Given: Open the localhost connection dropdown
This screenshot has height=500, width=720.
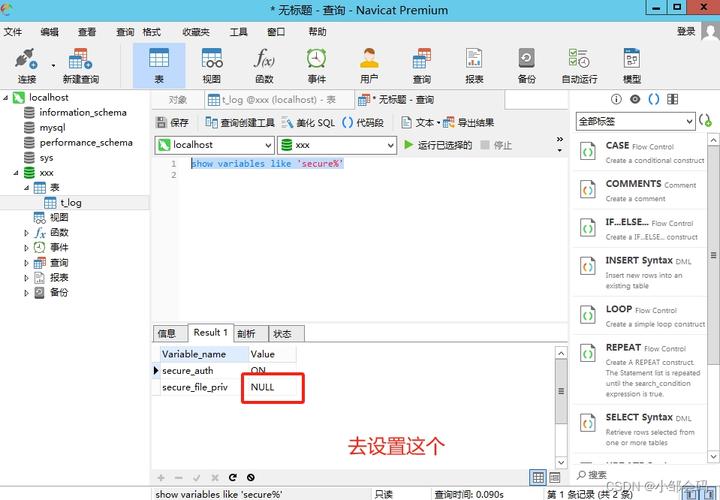Looking at the screenshot, I should 214,145.
